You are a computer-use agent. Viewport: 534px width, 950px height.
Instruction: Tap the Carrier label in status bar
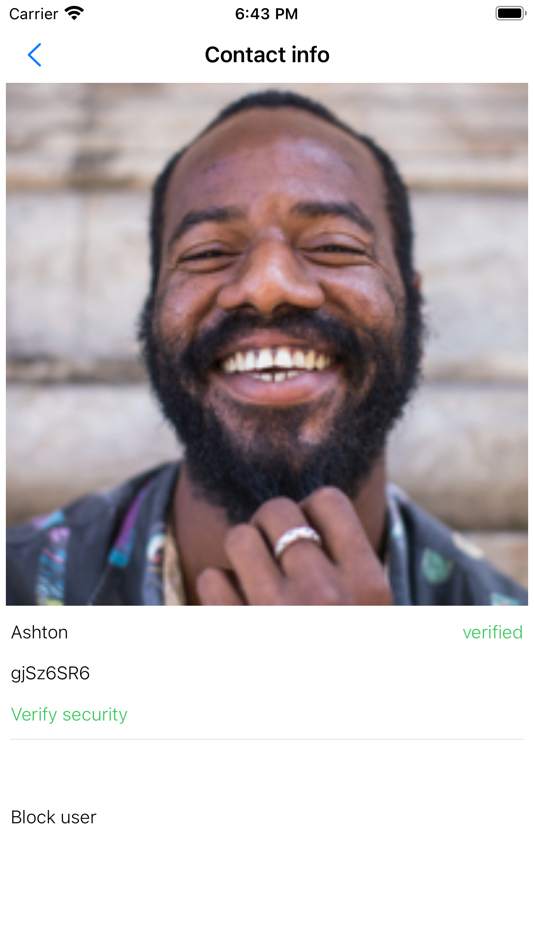(x=33, y=13)
